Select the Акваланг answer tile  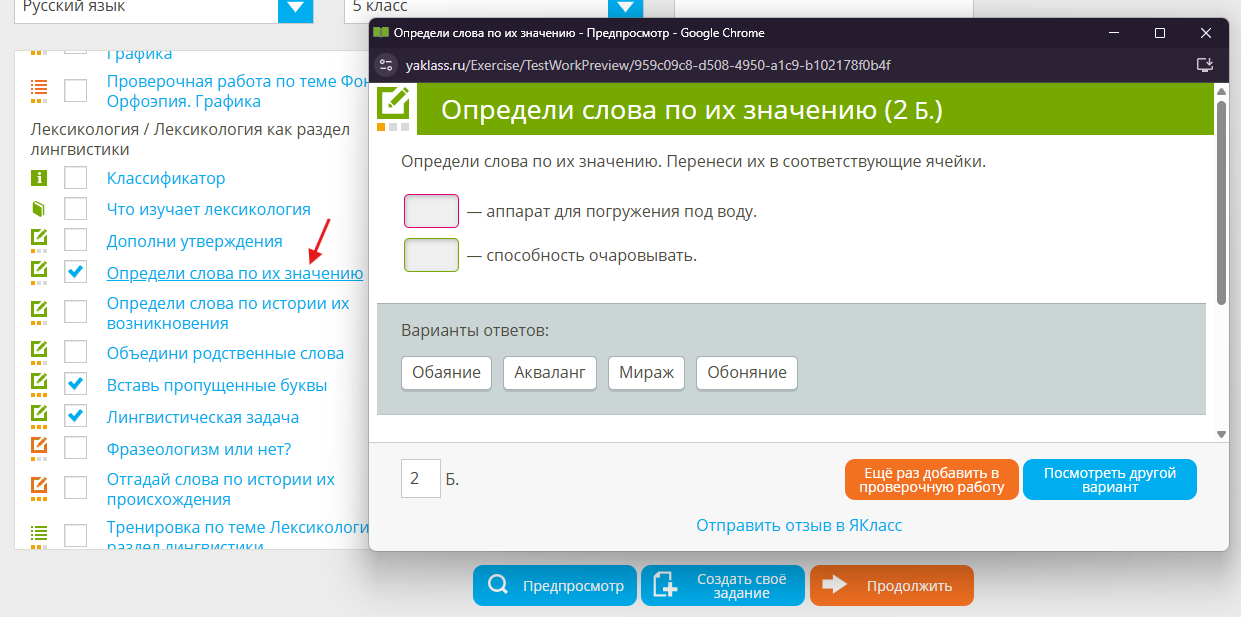(x=550, y=373)
